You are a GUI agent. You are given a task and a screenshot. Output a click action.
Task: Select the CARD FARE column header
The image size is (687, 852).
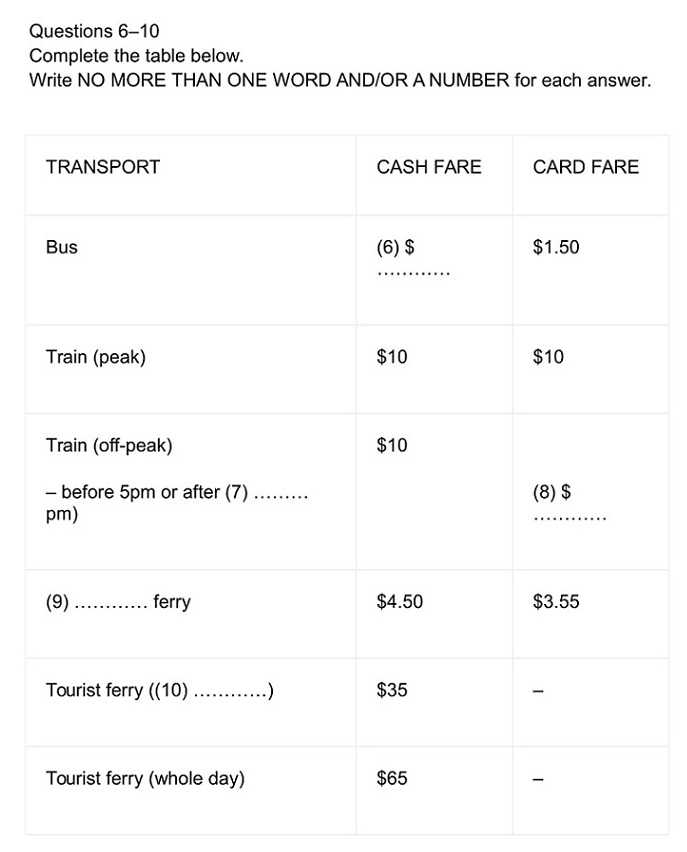click(x=586, y=167)
